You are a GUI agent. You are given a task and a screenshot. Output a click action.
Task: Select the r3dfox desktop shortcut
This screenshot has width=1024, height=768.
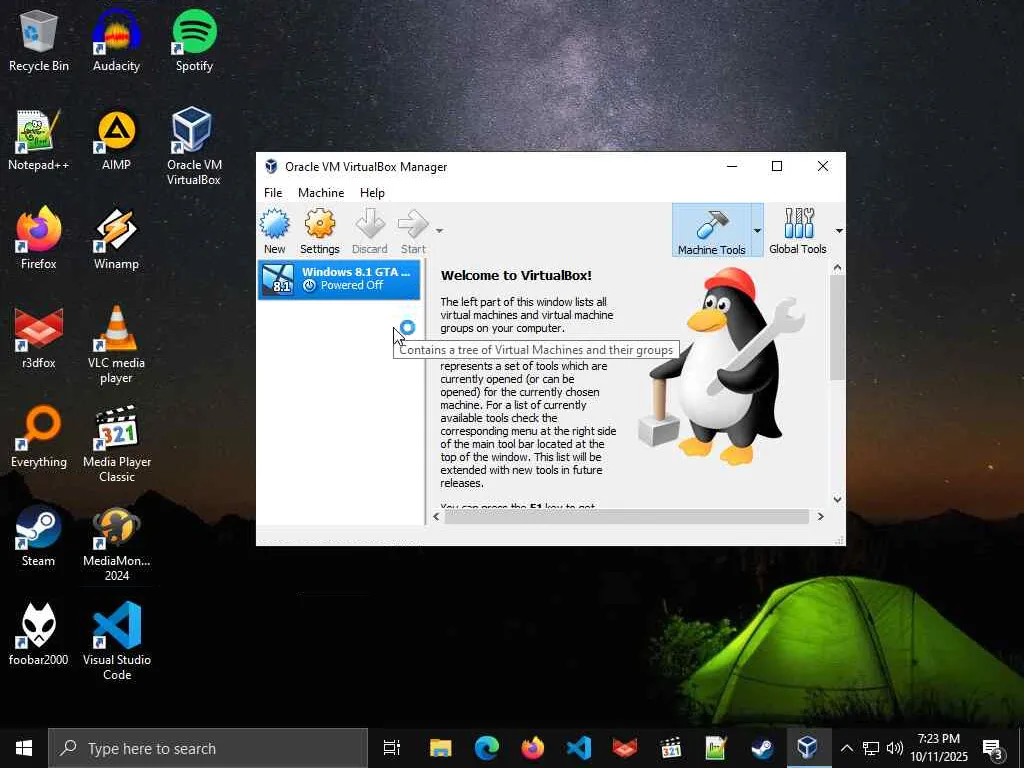pos(39,338)
